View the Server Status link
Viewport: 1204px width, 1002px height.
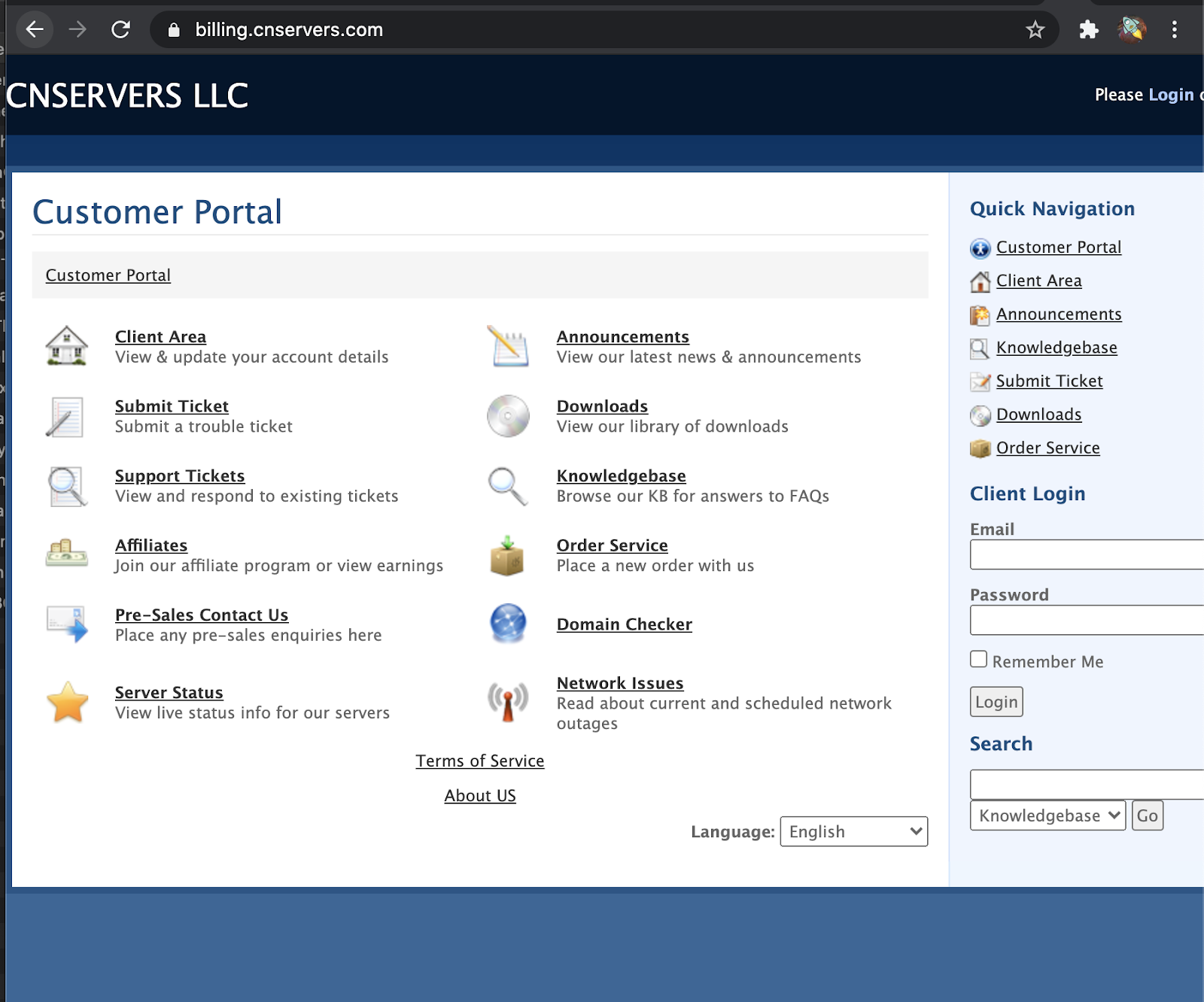(x=169, y=693)
